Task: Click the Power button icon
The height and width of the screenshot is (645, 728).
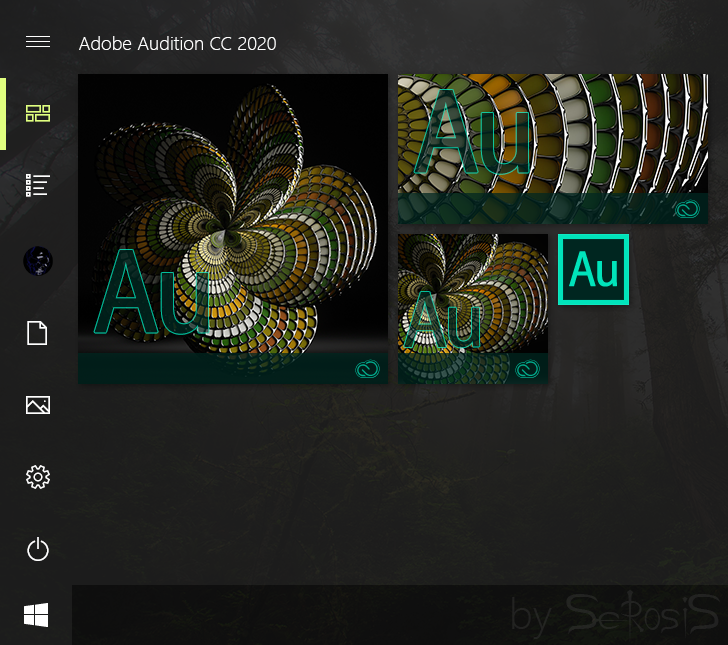Action: (38, 549)
